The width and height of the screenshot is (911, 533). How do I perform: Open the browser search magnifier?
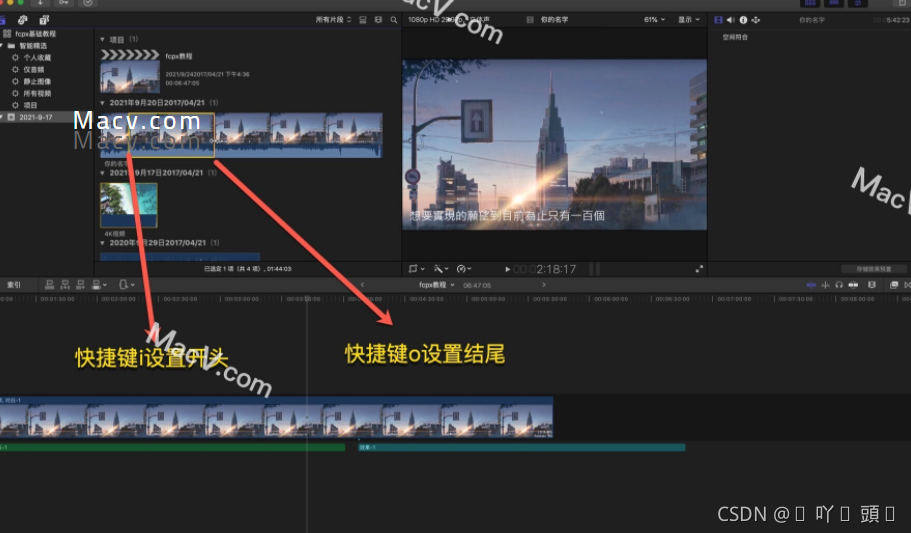pos(394,20)
